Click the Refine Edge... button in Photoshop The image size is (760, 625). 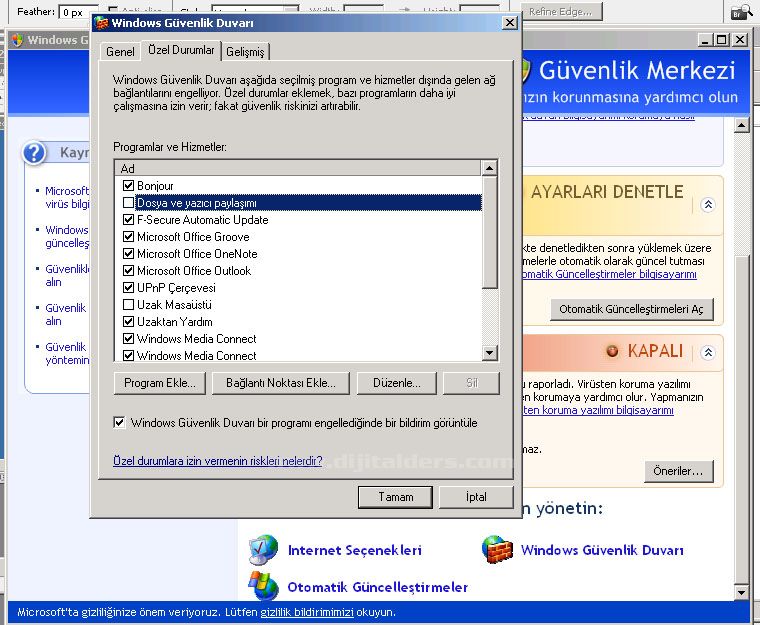click(561, 12)
